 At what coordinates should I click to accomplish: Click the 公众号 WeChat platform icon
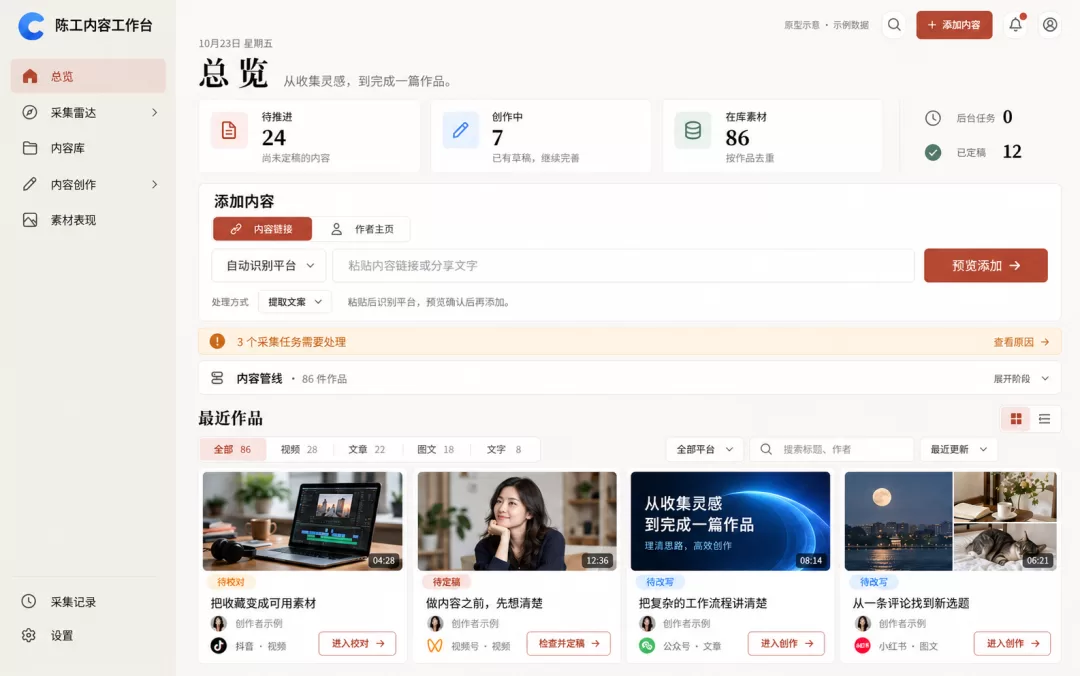[x=647, y=646]
